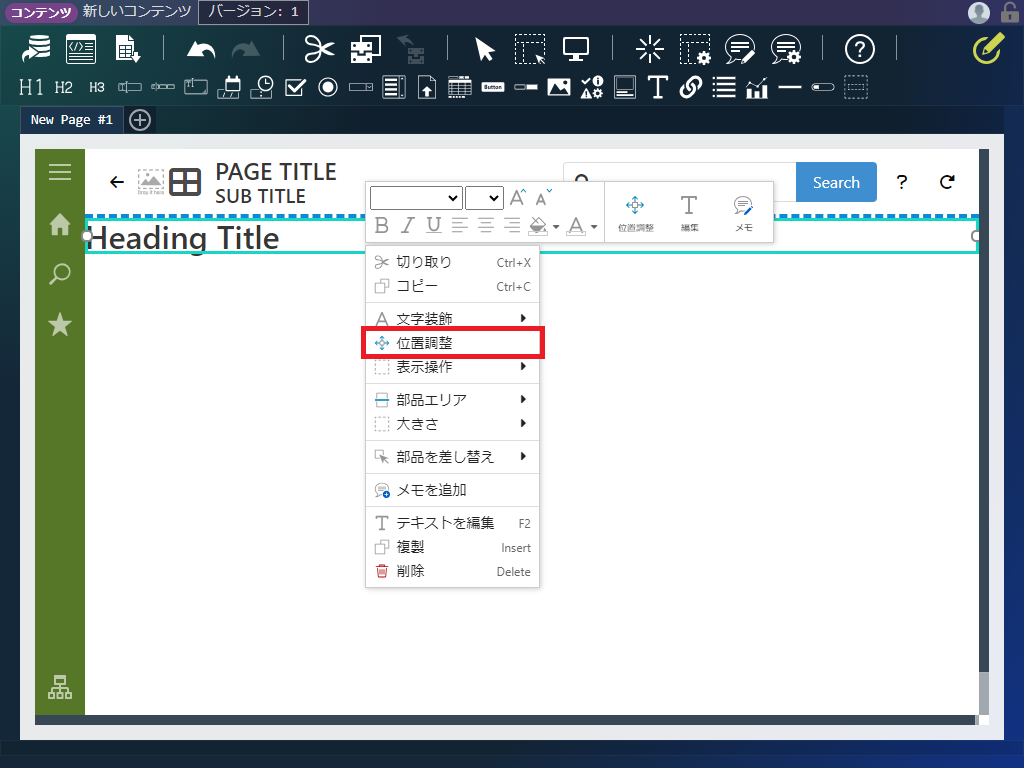Select 位置調整 in context menu
The width and height of the screenshot is (1024, 768).
point(453,343)
